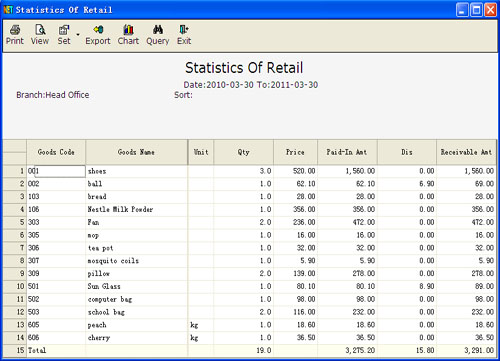
Task: Click the Unit column header
Action: (x=201, y=152)
